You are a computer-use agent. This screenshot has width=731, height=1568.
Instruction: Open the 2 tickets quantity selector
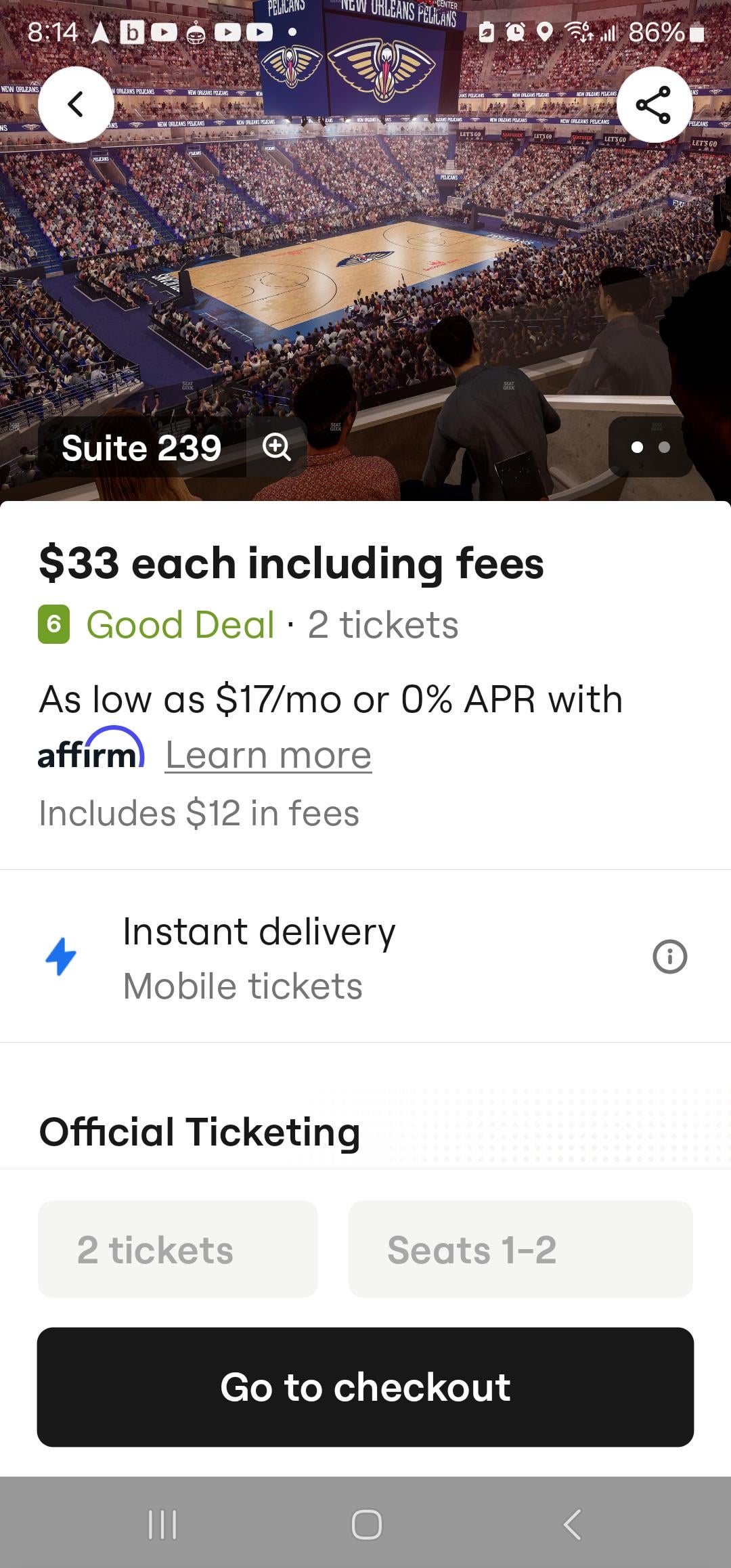(x=178, y=1249)
